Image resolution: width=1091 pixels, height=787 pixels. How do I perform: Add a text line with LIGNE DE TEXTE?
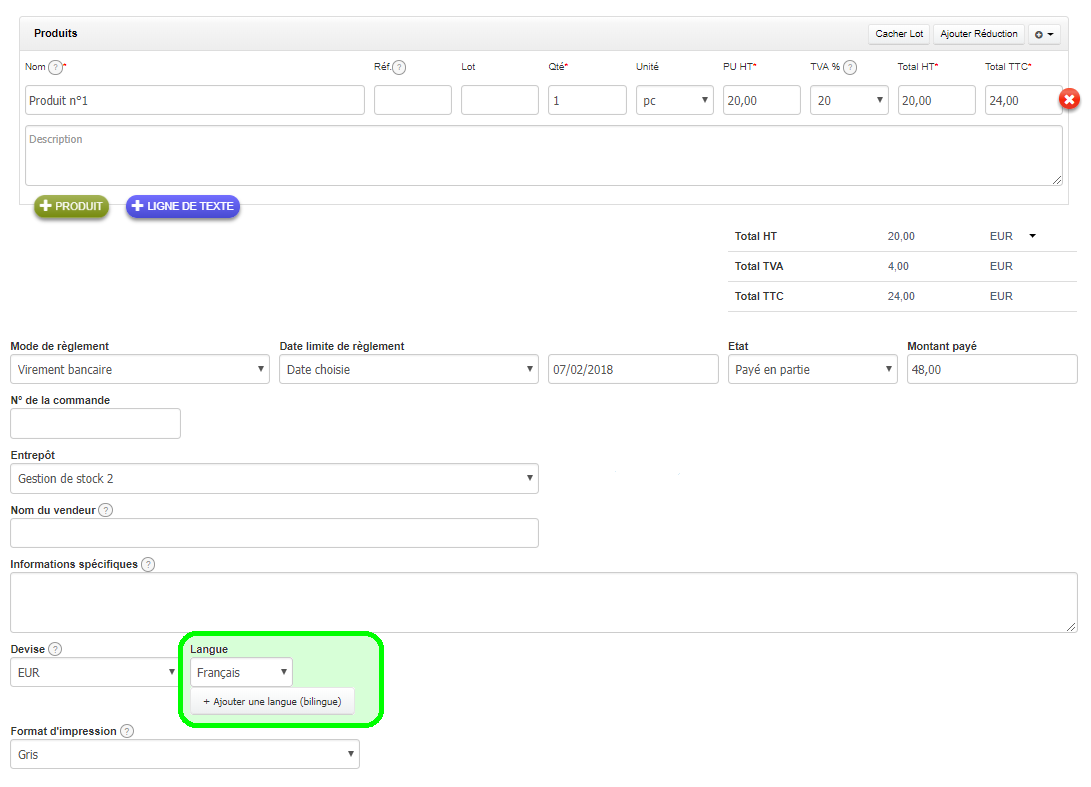(x=182, y=206)
